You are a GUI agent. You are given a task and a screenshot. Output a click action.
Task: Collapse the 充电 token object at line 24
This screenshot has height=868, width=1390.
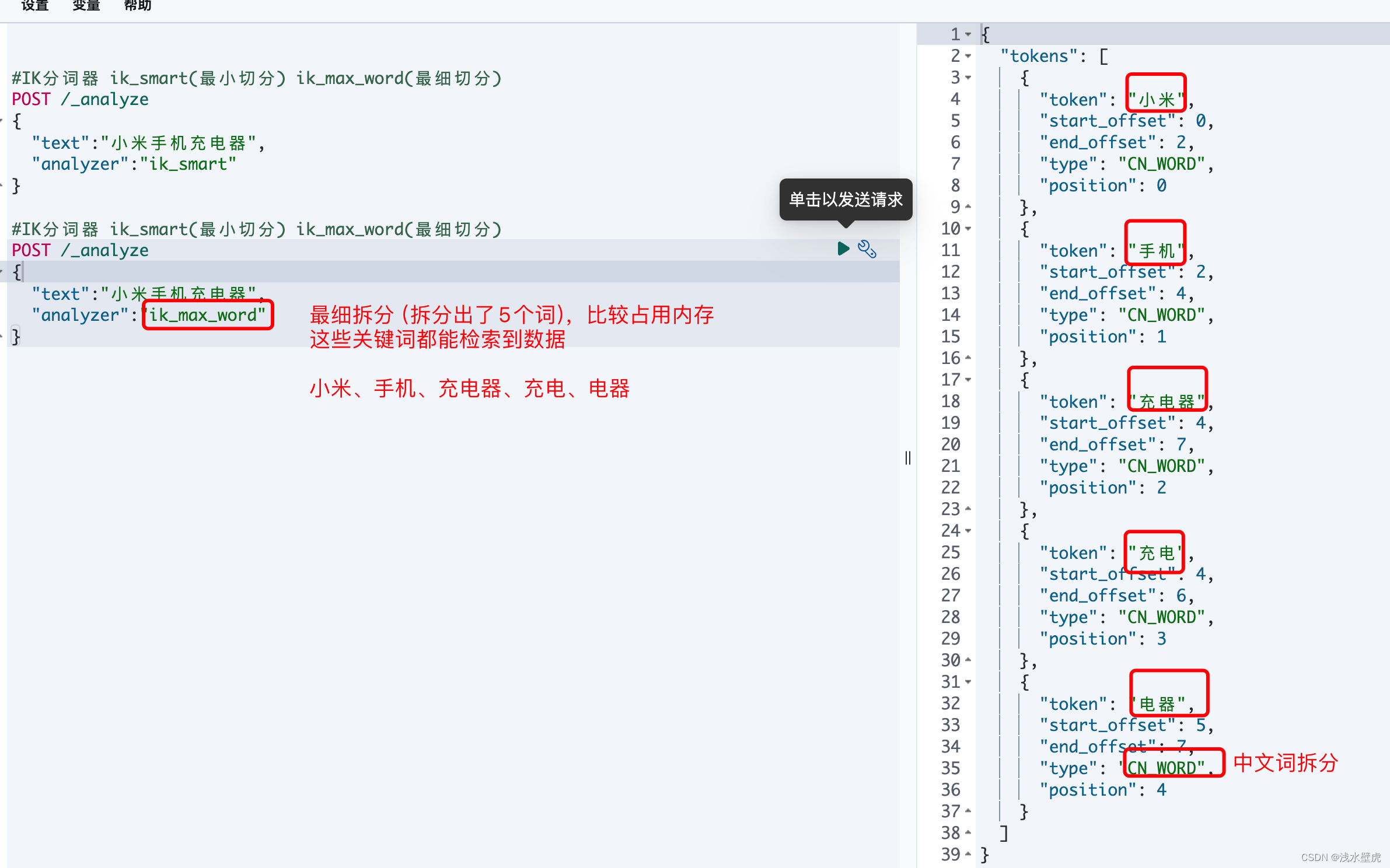(x=968, y=531)
